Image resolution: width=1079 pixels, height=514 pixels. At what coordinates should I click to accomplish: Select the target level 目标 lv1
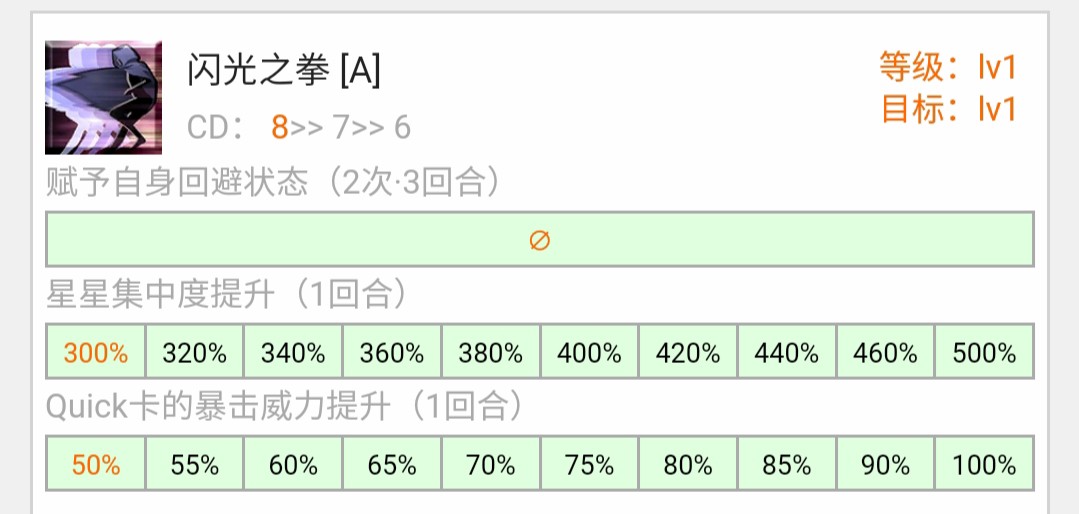947,108
